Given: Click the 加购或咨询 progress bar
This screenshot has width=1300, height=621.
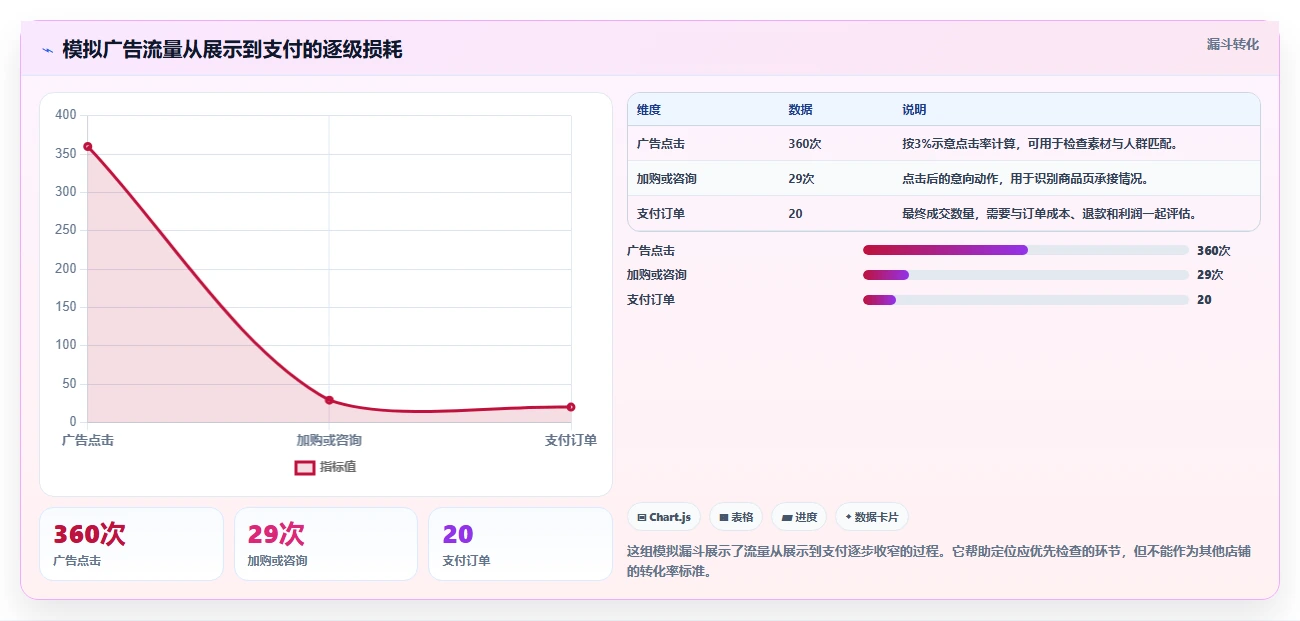Looking at the screenshot, I should point(1026,275).
